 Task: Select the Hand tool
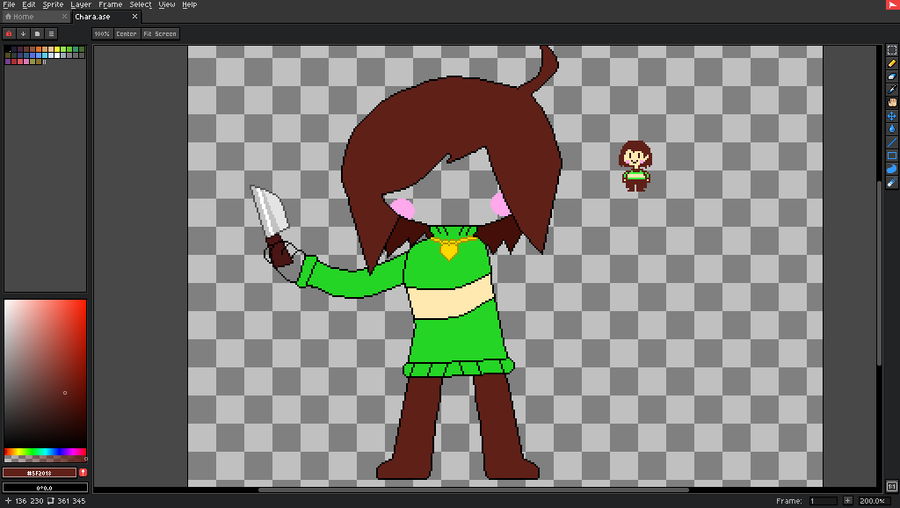tap(891, 103)
